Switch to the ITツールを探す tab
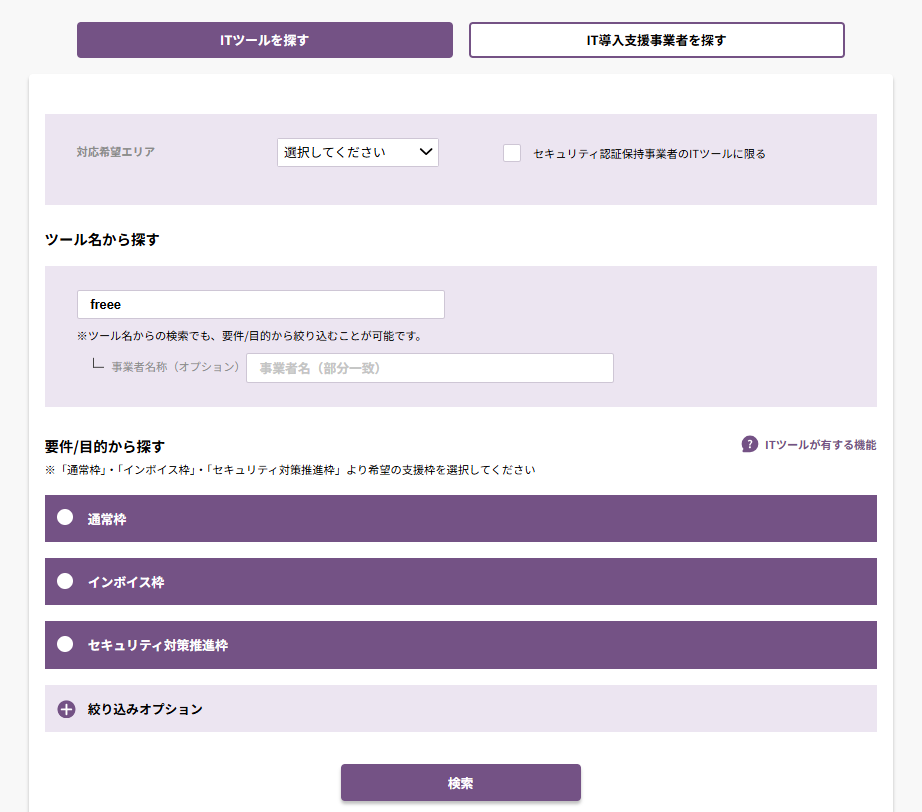This screenshot has height=812, width=922. click(265, 40)
